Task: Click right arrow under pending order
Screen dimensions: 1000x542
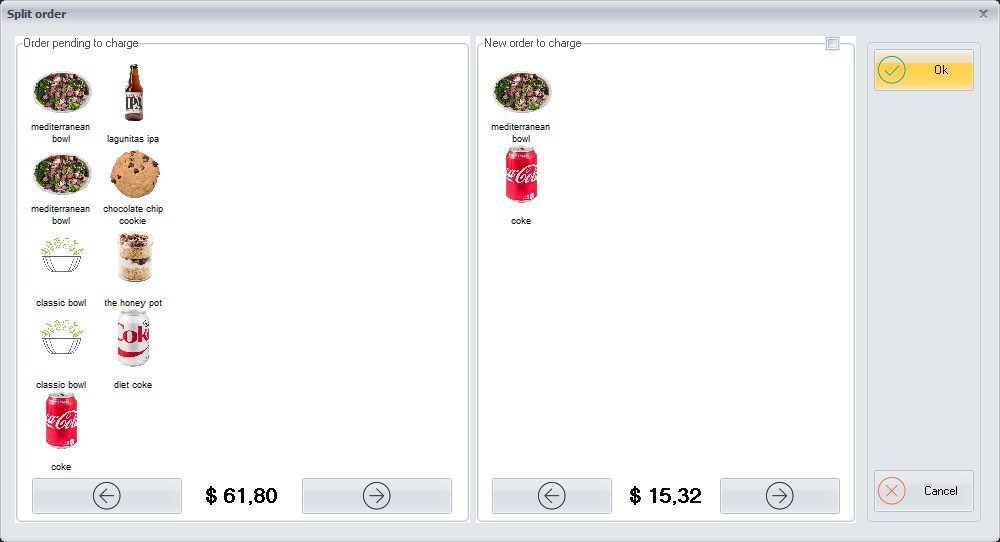Action: (x=377, y=496)
